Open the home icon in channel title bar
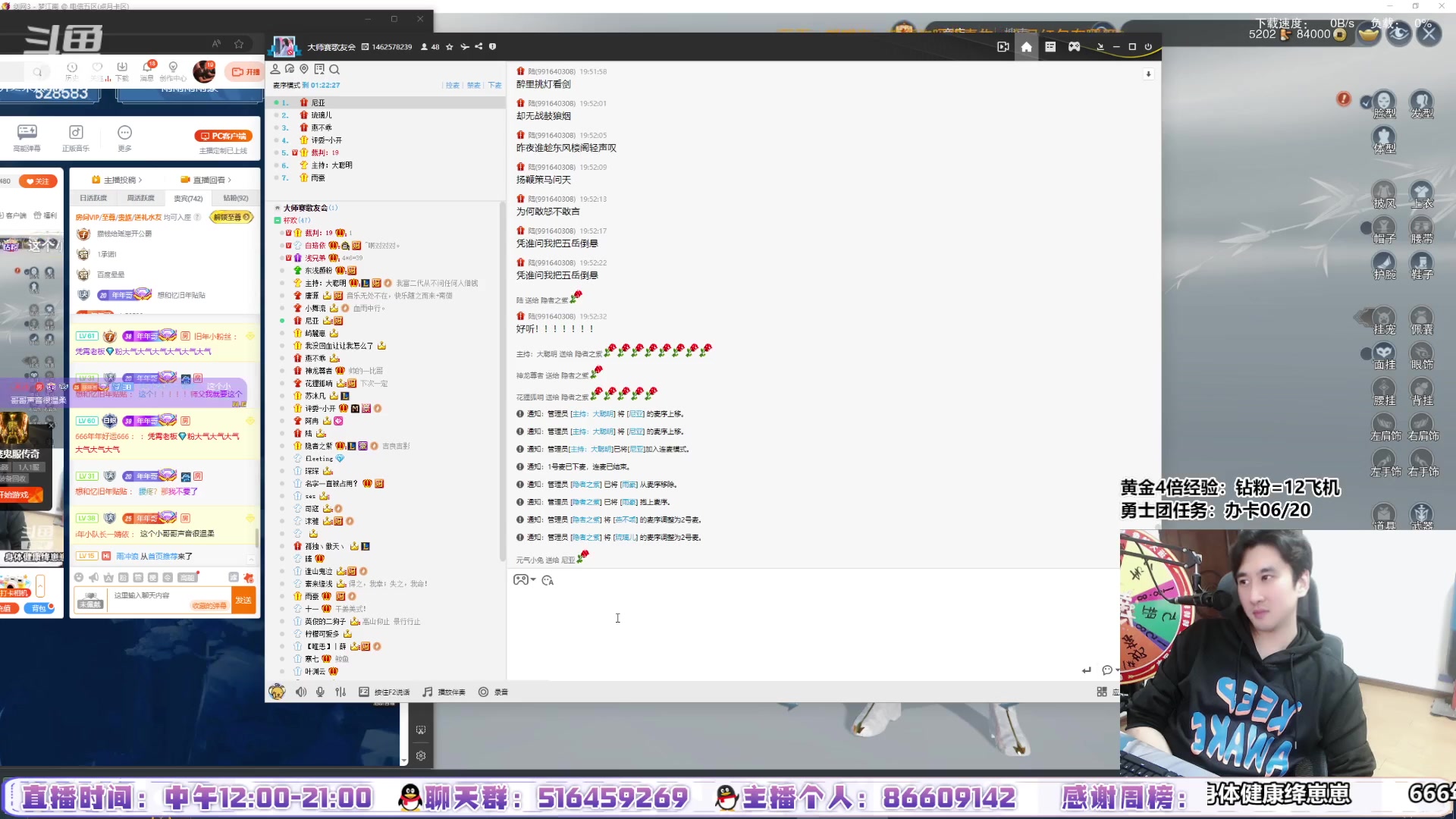 coord(1026,47)
